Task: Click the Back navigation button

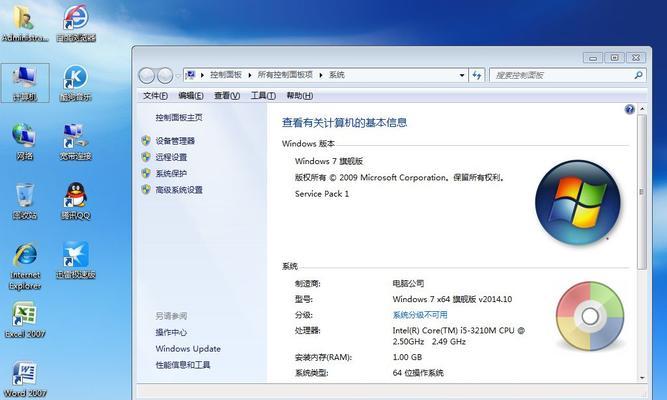Action: pyautogui.click(x=147, y=76)
